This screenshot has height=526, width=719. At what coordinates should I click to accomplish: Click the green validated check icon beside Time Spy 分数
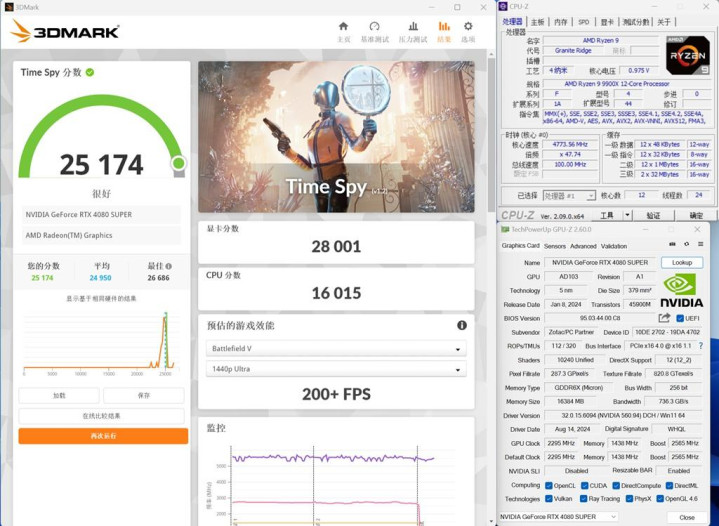(x=90, y=72)
